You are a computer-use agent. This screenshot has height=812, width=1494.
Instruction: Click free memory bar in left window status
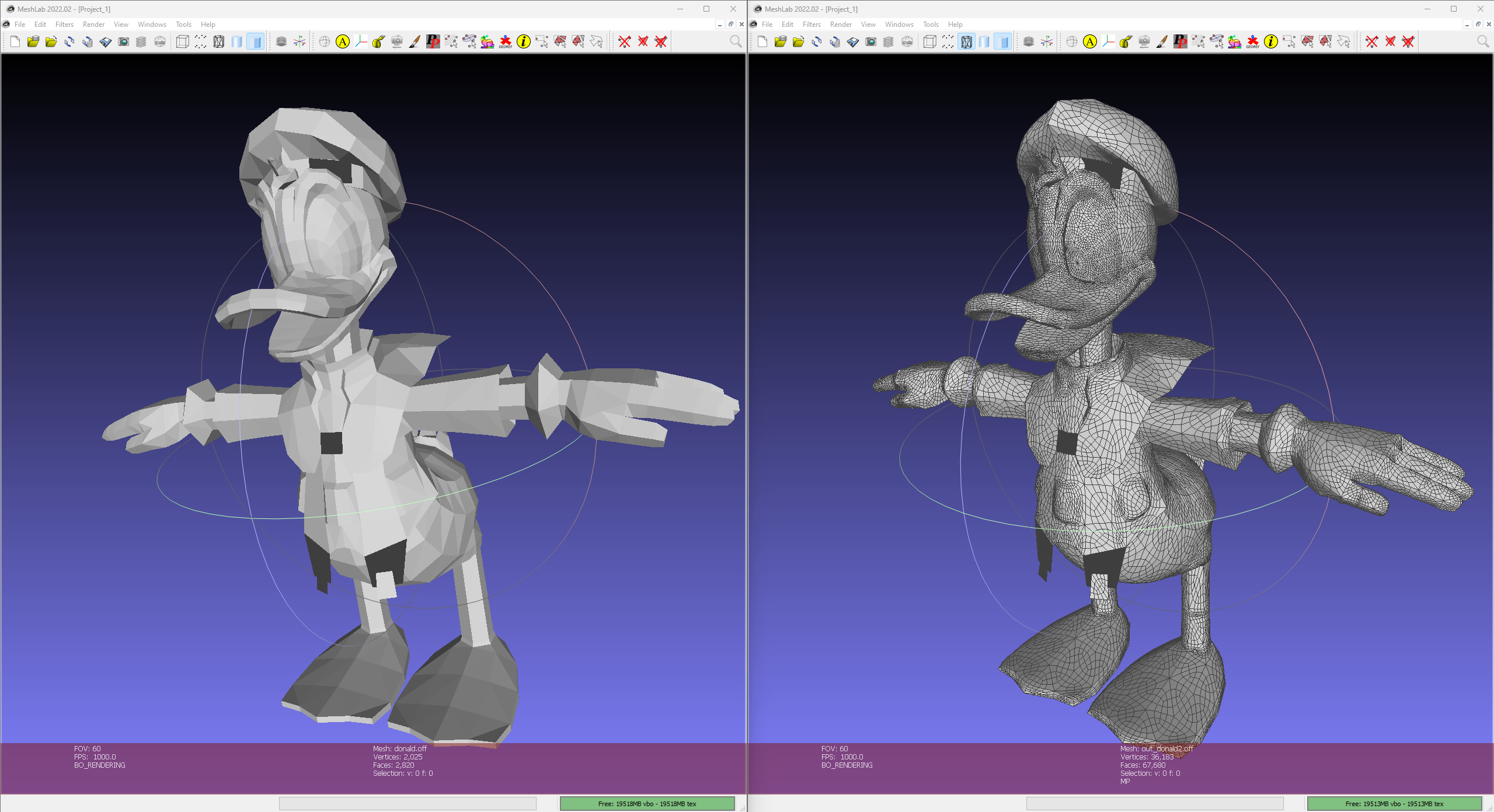pos(647,804)
